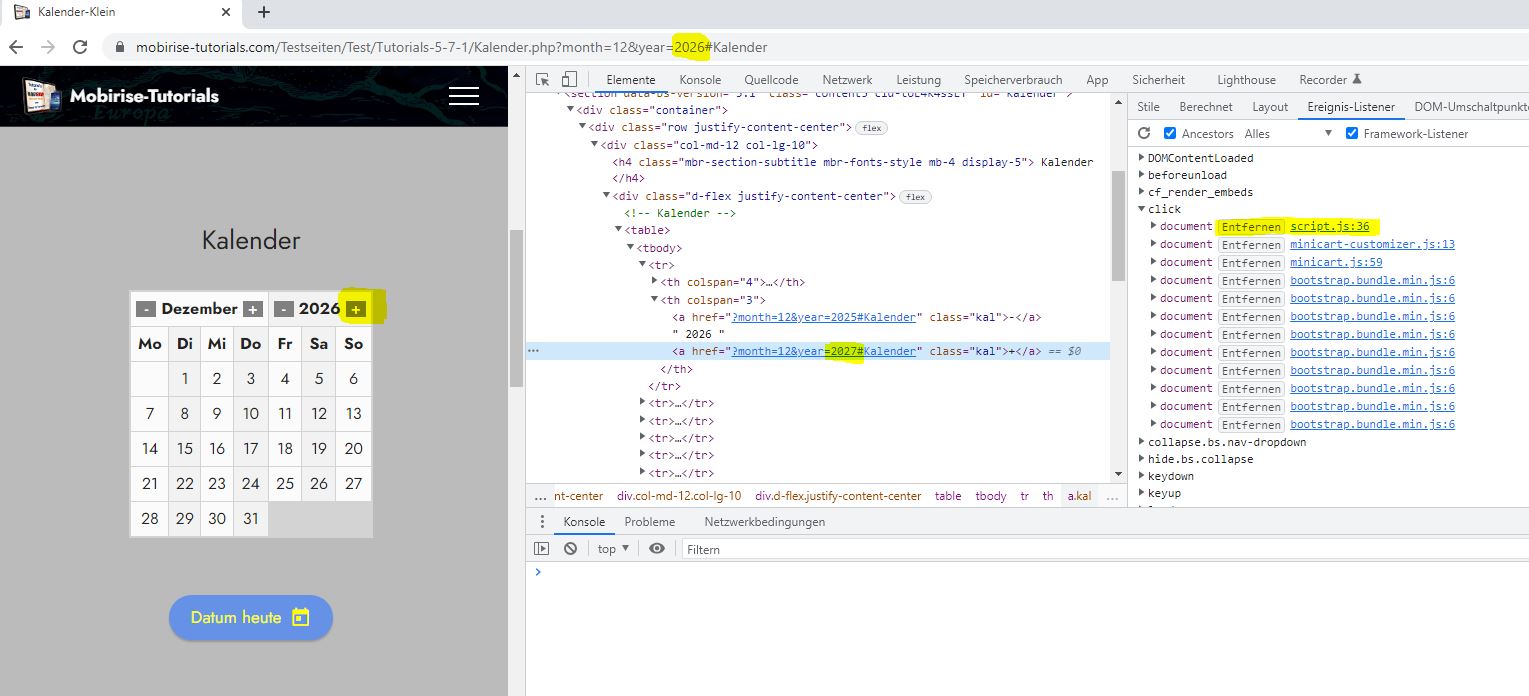Show the console sidebar icon
1529x696 pixels.
tap(541, 549)
